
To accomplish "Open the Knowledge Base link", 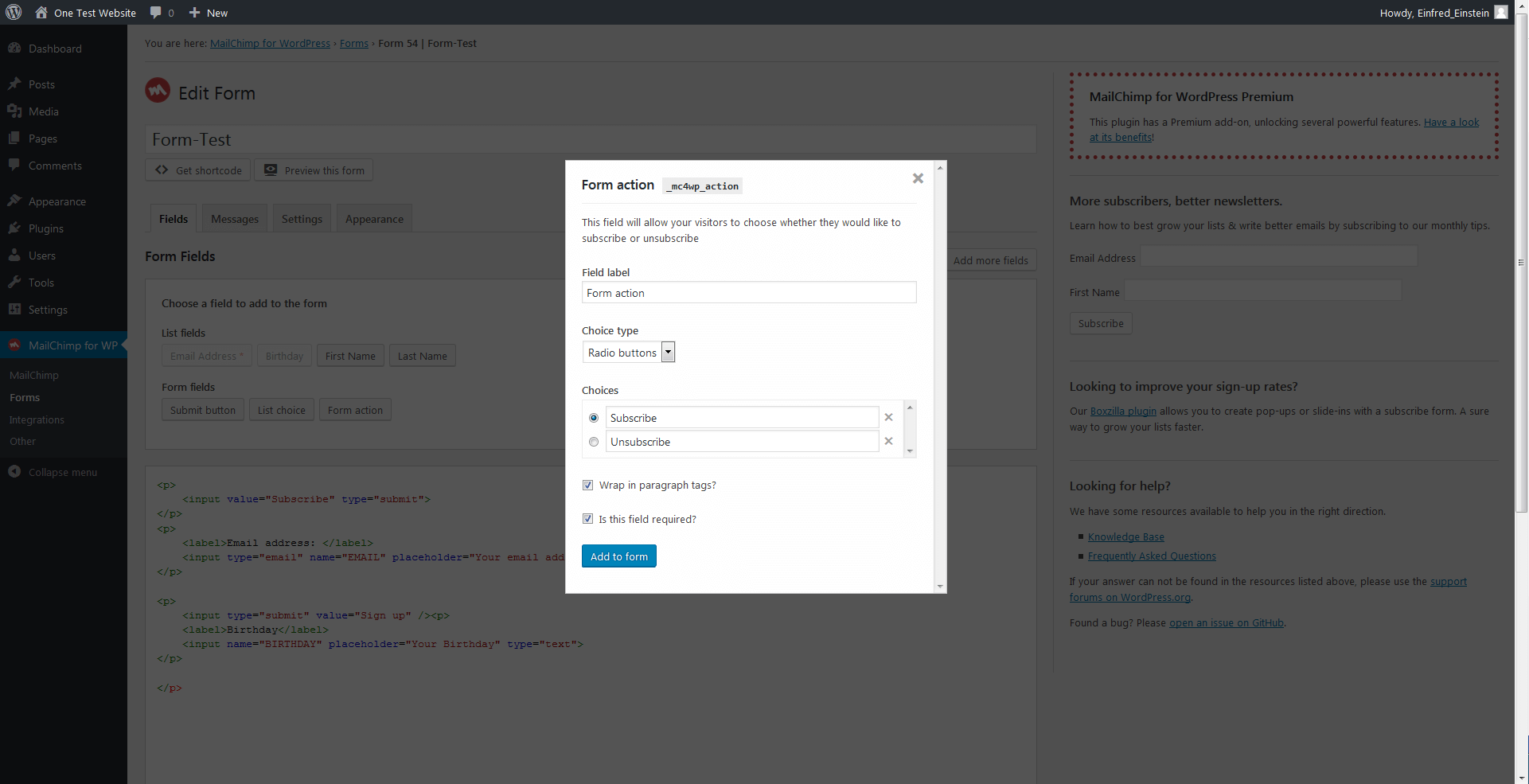I will pyautogui.click(x=1125, y=537).
